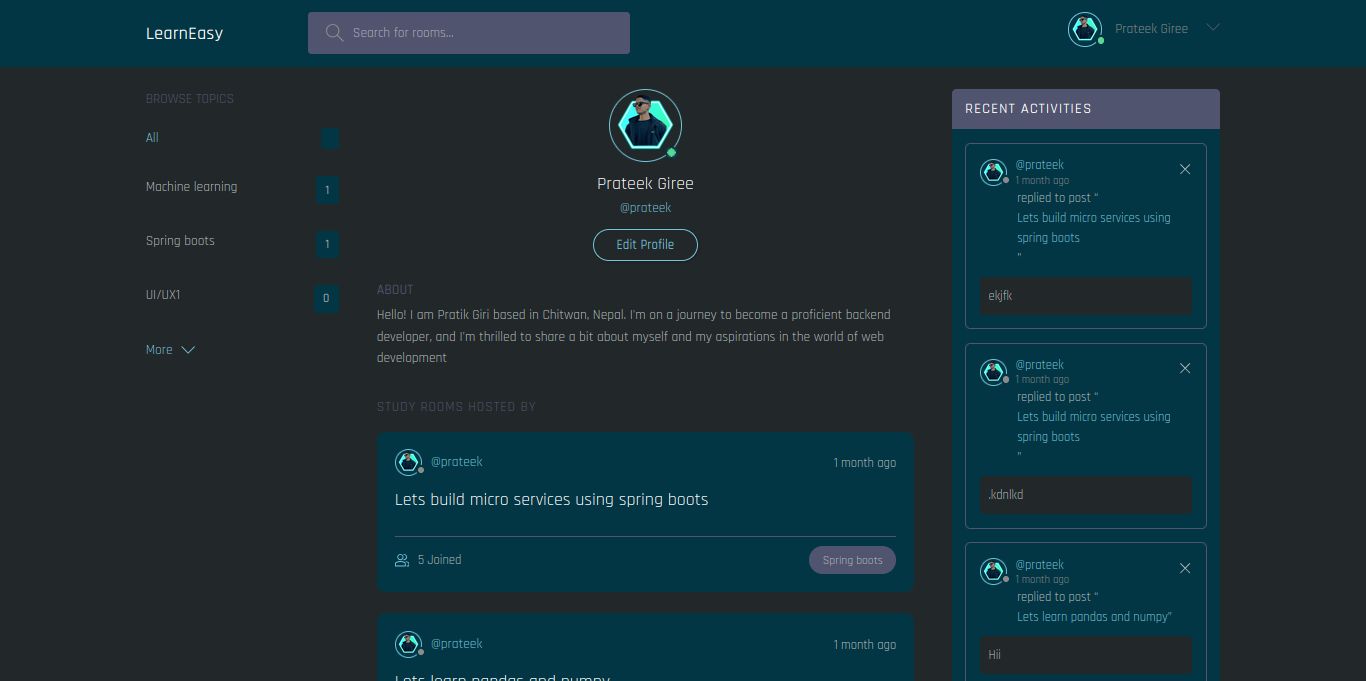Remove the '.kdnlkd' activity with X

(x=1185, y=368)
